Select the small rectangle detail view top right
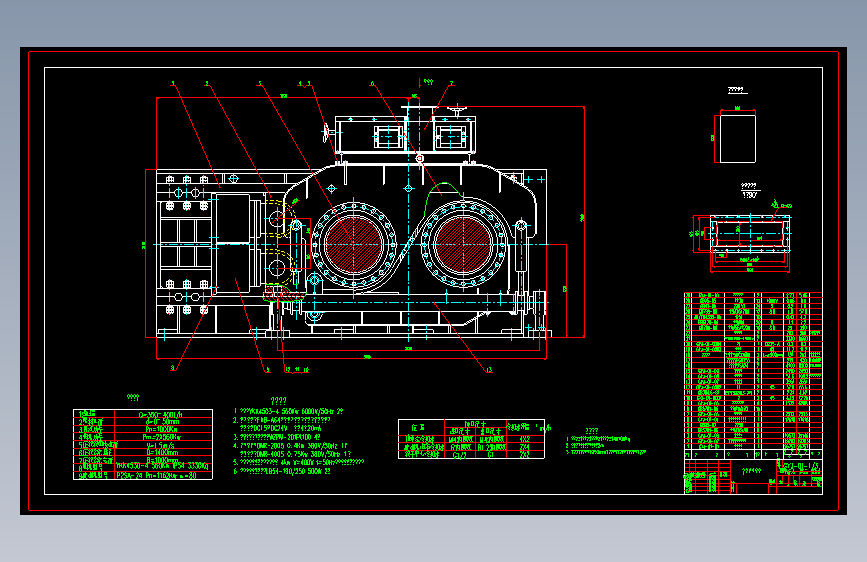This screenshot has height=562, width=867. 738,138
